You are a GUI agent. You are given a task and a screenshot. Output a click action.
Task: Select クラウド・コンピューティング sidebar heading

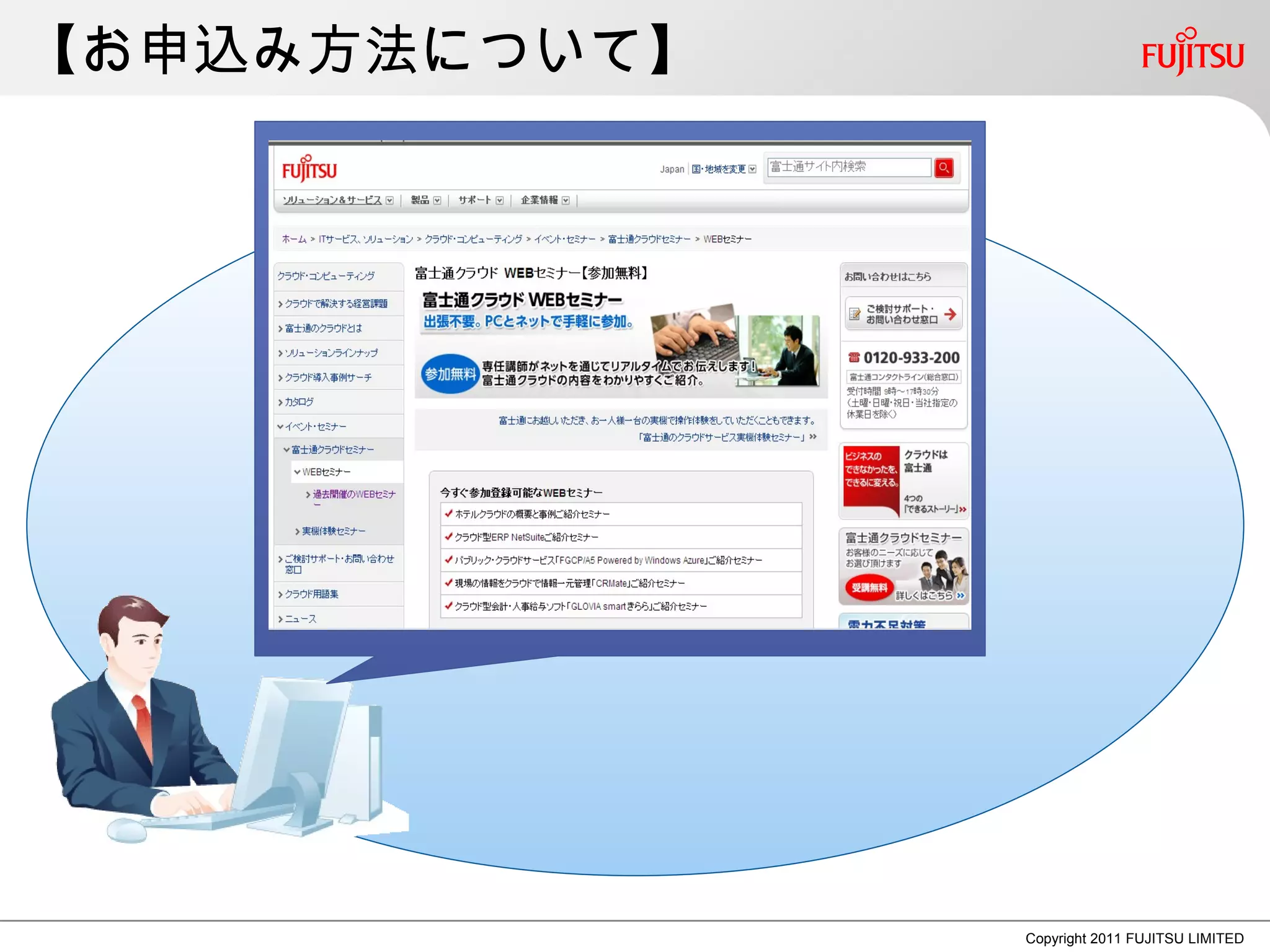[326, 276]
